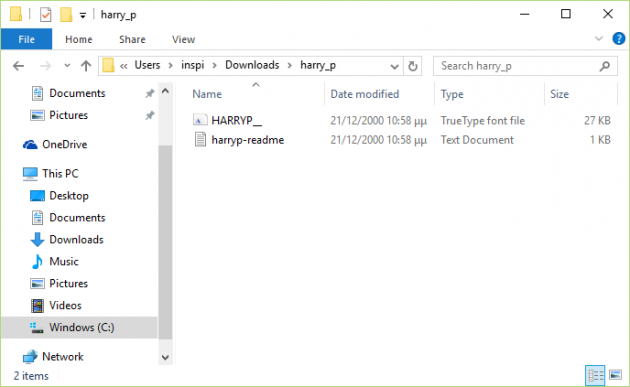The image size is (630, 387).
Task: Select the HARRYP__ TrueType font file
Action: tap(236, 120)
